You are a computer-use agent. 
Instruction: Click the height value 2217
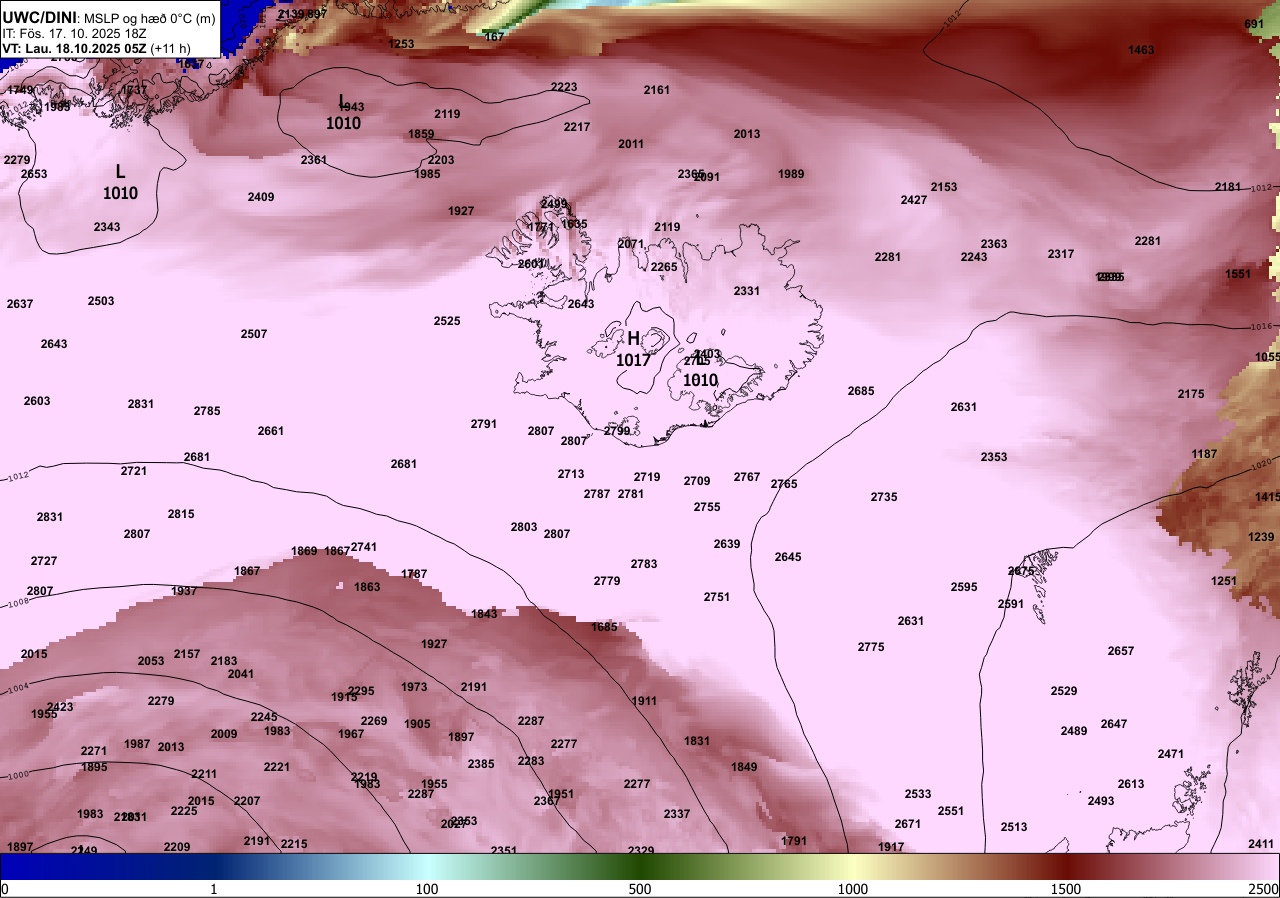pyautogui.click(x=577, y=128)
